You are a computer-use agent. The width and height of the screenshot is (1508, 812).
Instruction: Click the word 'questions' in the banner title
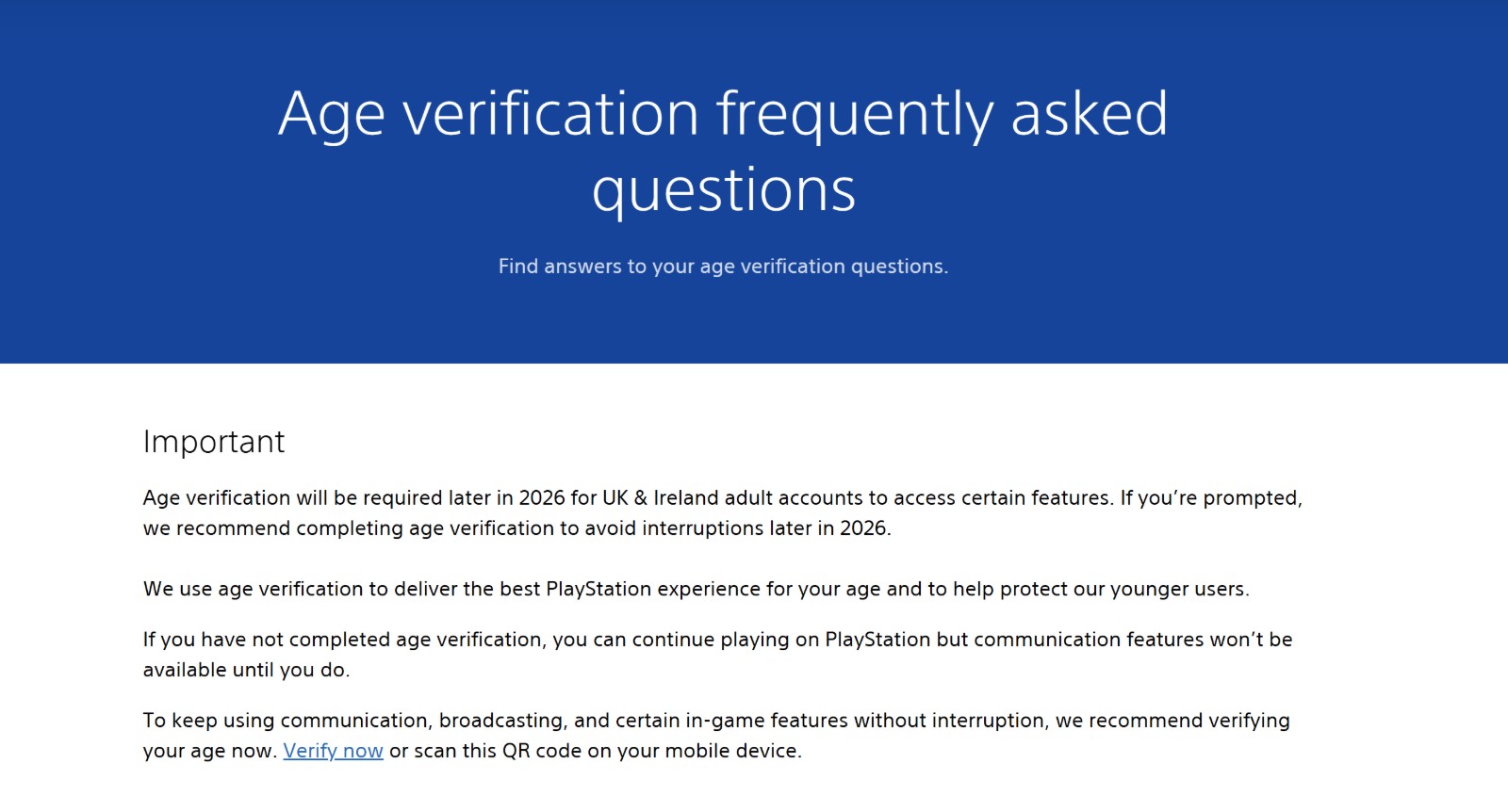point(723,191)
